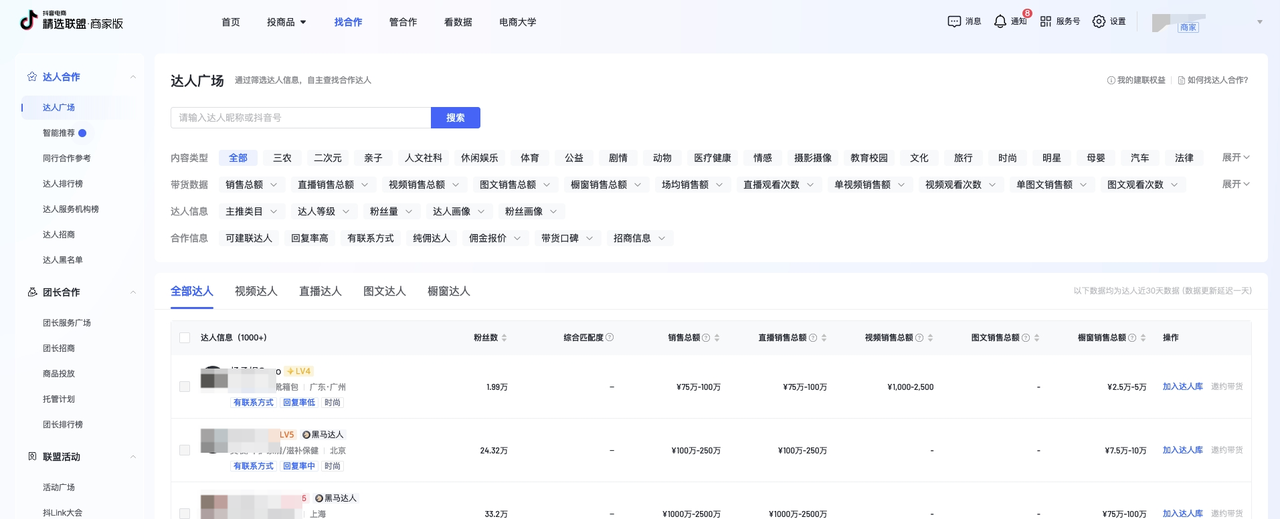Screen dimensions: 1280x519
Task: Open the 投商品 dropdown in top nav
Action: [x=287, y=22]
